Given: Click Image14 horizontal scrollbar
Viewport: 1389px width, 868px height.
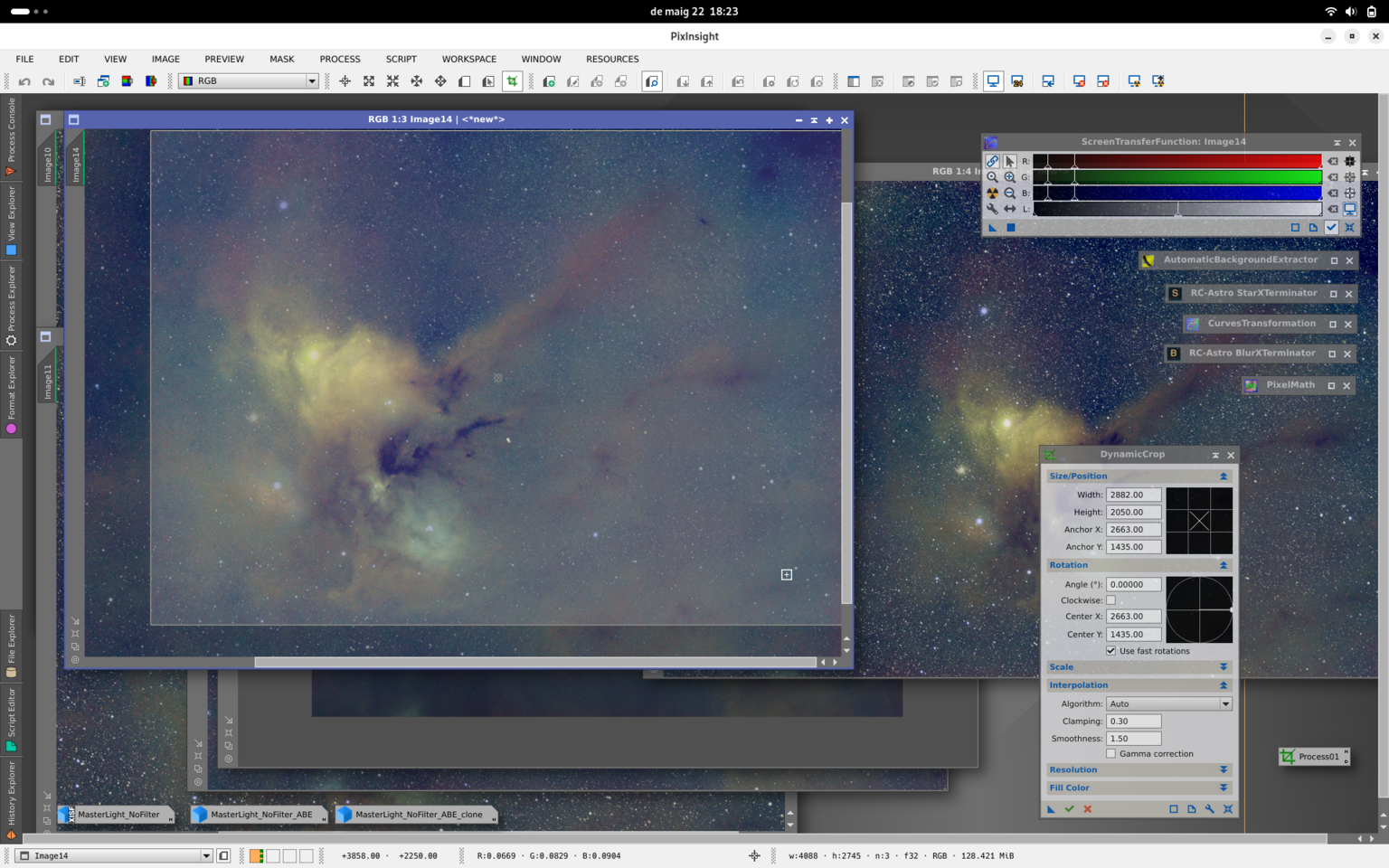Looking at the screenshot, I should tap(535, 662).
